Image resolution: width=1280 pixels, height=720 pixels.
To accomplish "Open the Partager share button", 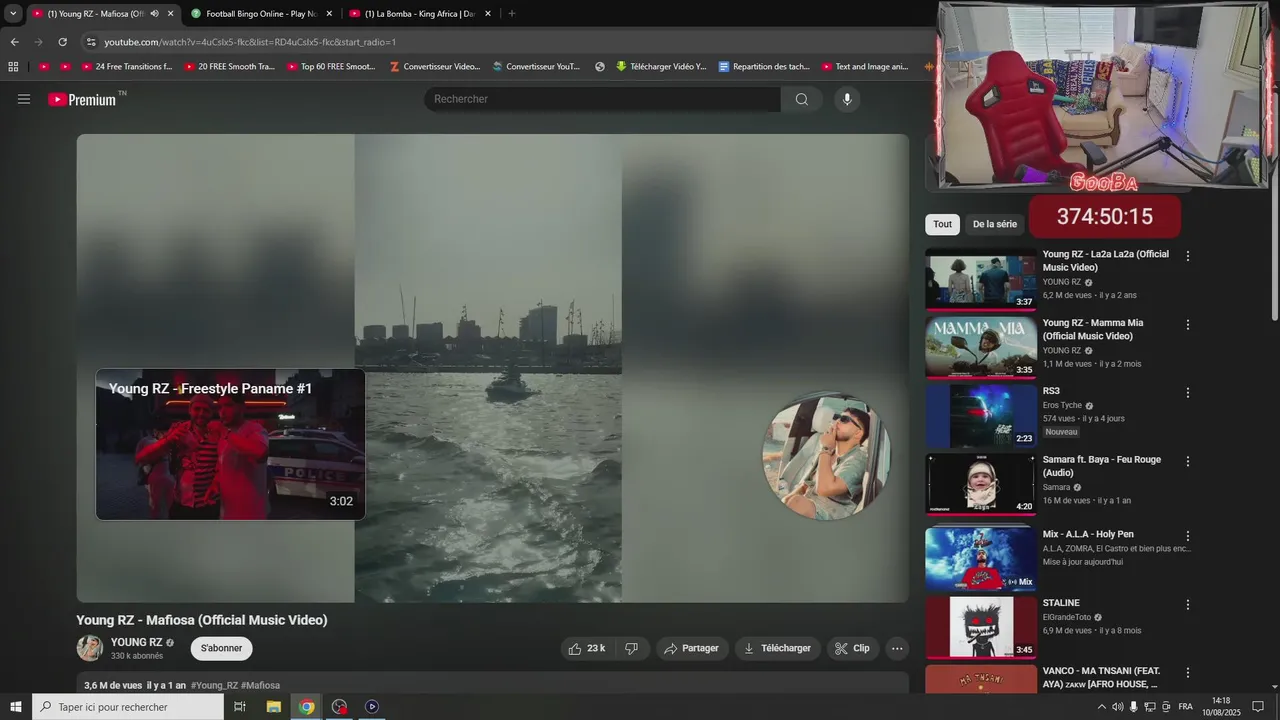I will 692,648.
